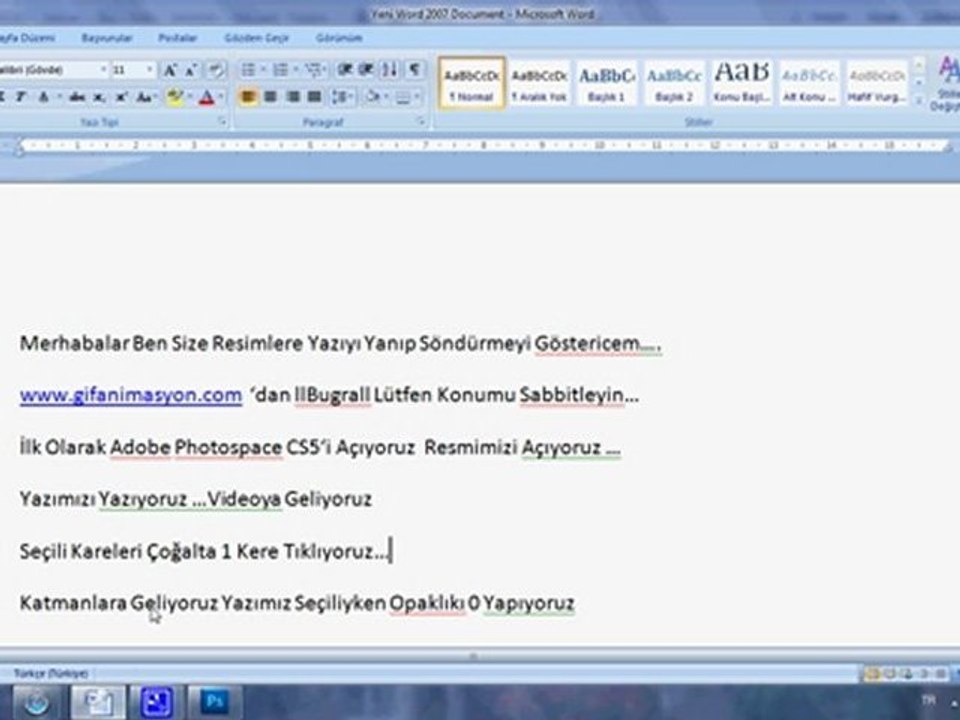960x720 pixels.
Task: Click the word 'Merhabalar' in document
Action: tap(75, 343)
